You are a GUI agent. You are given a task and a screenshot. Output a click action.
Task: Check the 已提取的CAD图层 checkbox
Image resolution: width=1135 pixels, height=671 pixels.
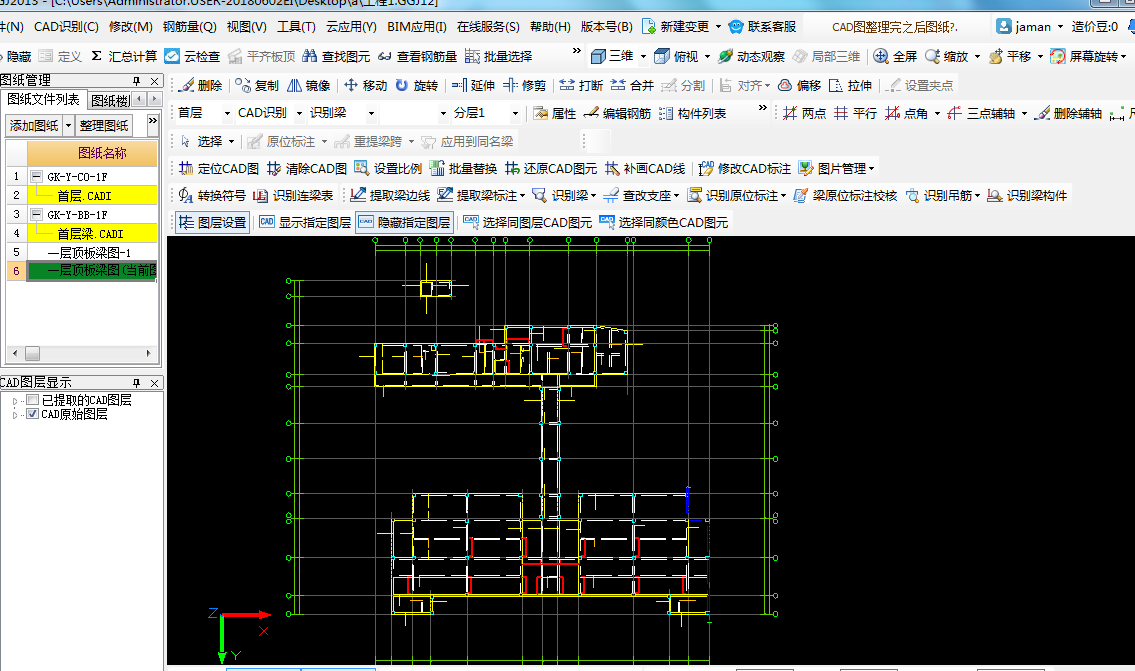33,400
